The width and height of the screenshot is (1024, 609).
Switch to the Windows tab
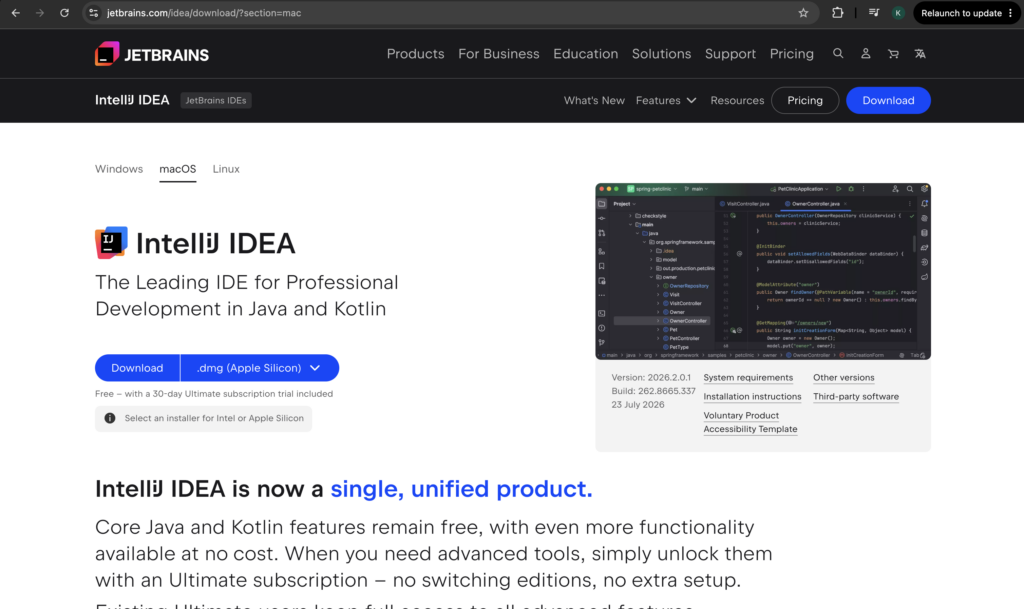(119, 169)
